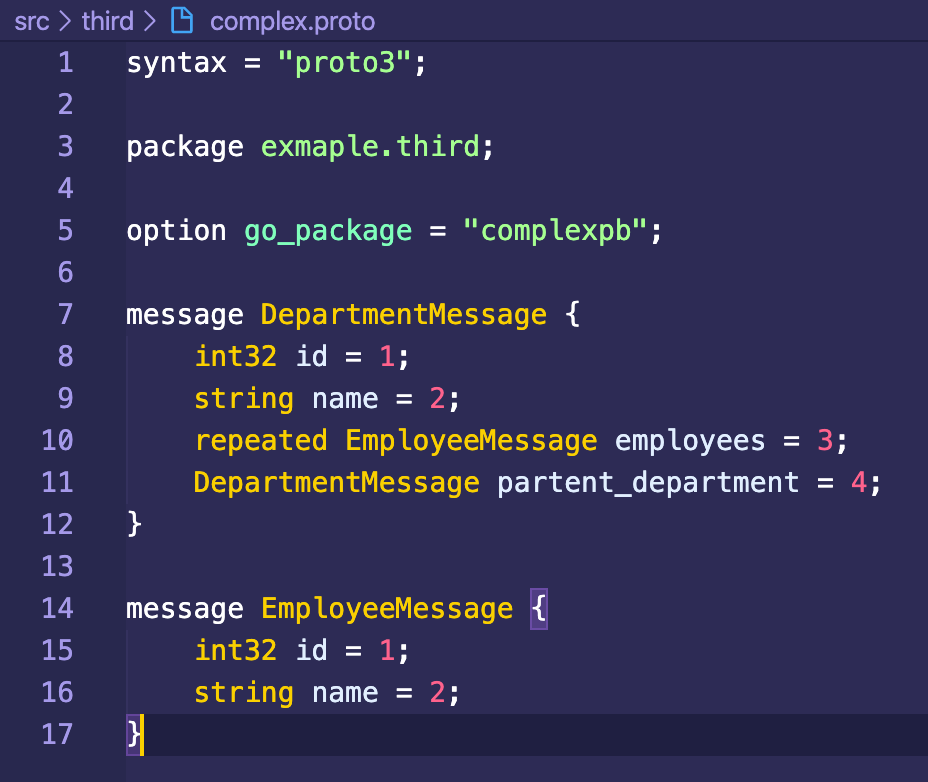The width and height of the screenshot is (928, 782).
Task: Click field number 3 on line 10
Action: tap(825, 440)
